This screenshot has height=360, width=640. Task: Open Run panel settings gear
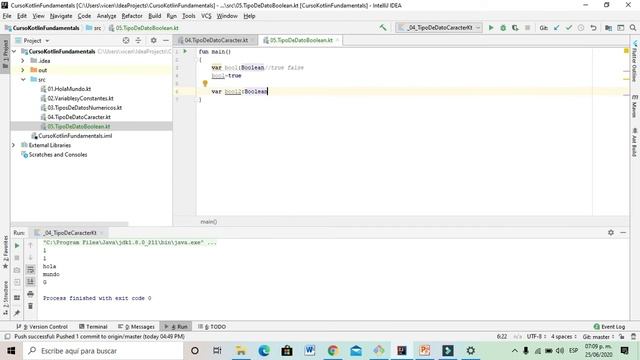click(x=611, y=232)
